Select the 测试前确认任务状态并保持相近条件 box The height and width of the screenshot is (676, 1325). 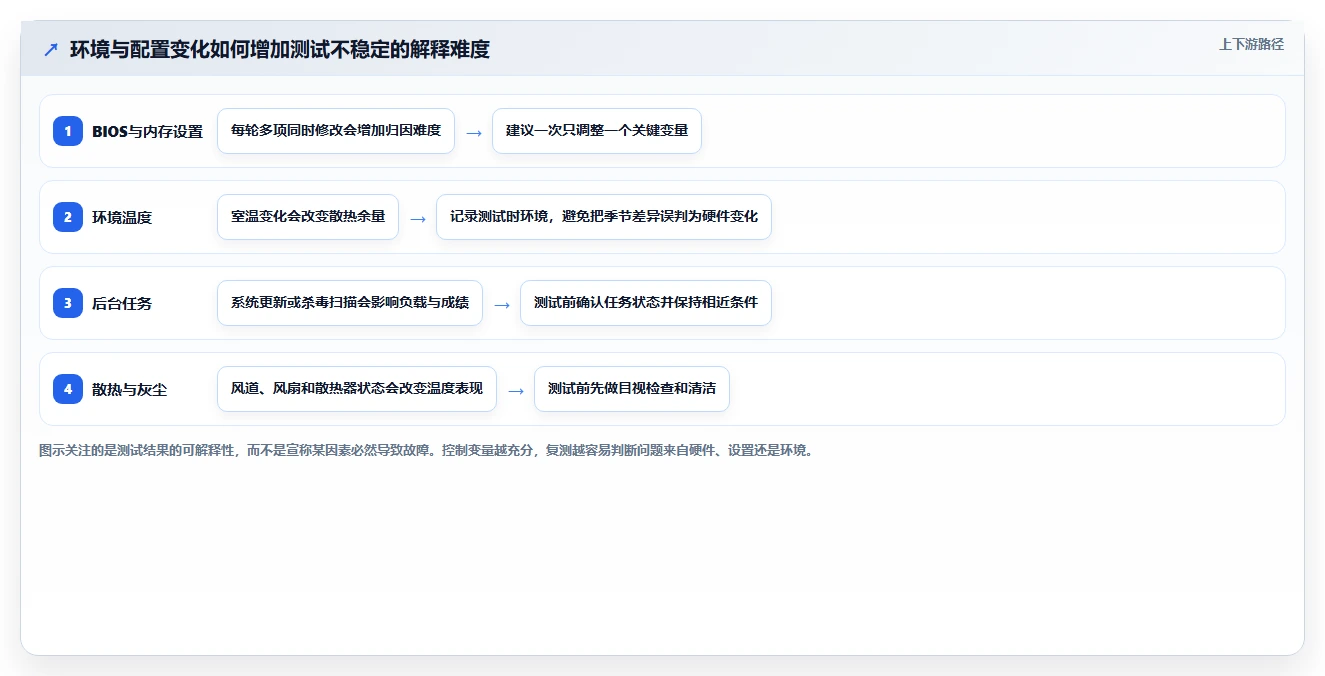[x=646, y=303]
